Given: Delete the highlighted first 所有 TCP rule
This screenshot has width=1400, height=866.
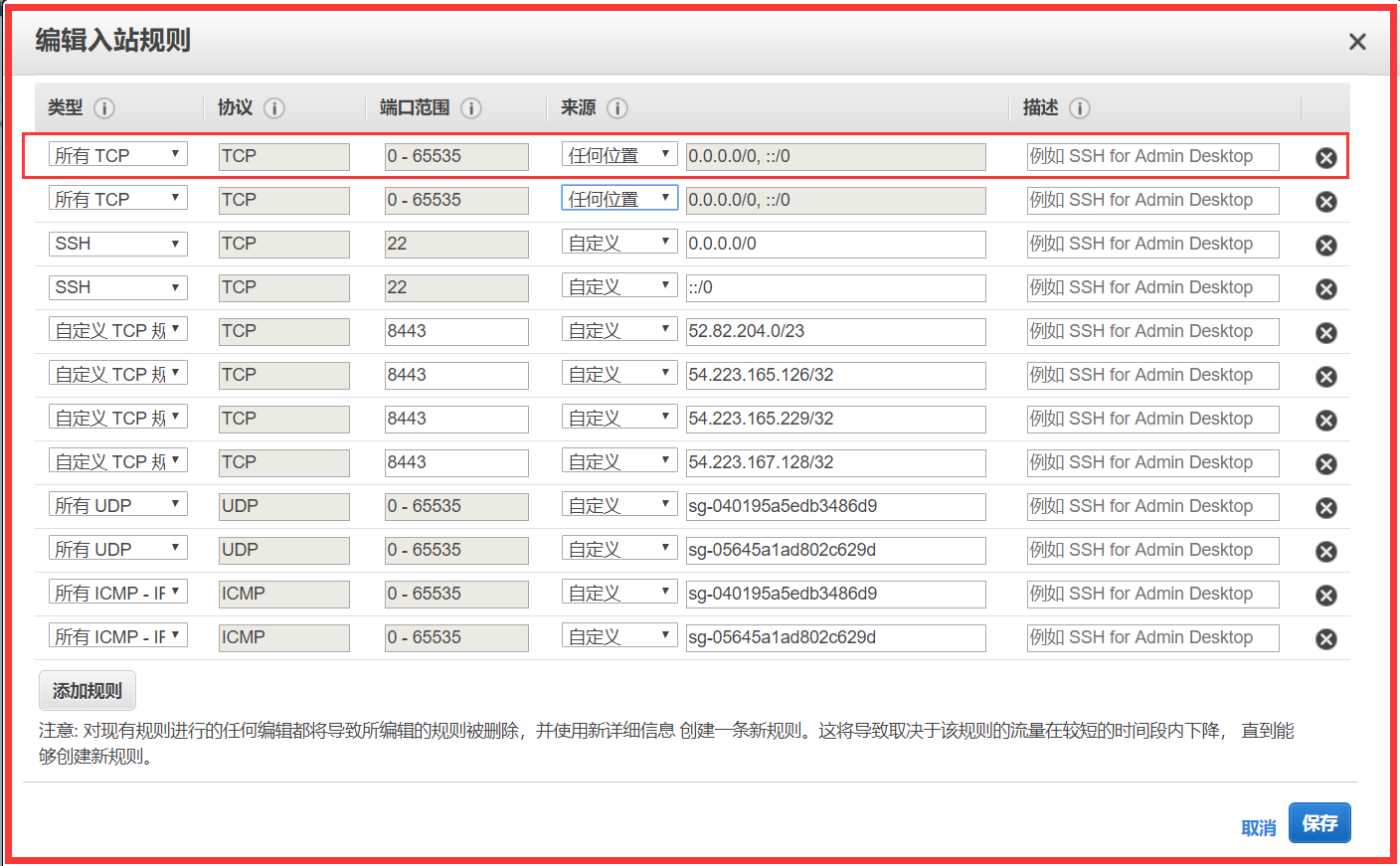Looking at the screenshot, I should 1325,157.
